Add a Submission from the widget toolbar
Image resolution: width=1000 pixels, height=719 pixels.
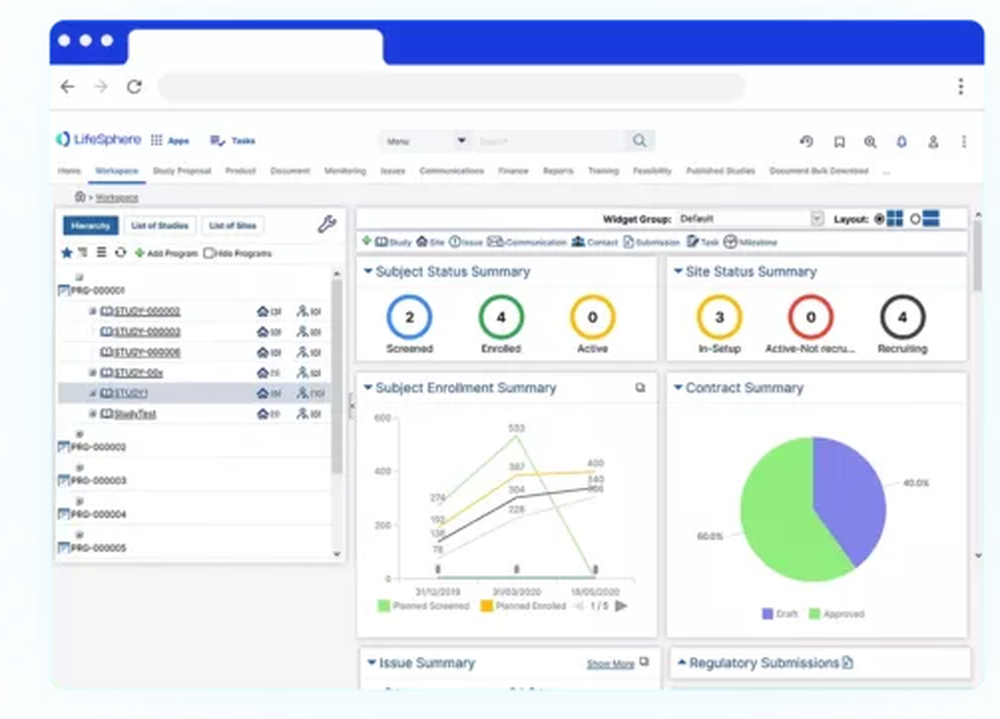651,242
